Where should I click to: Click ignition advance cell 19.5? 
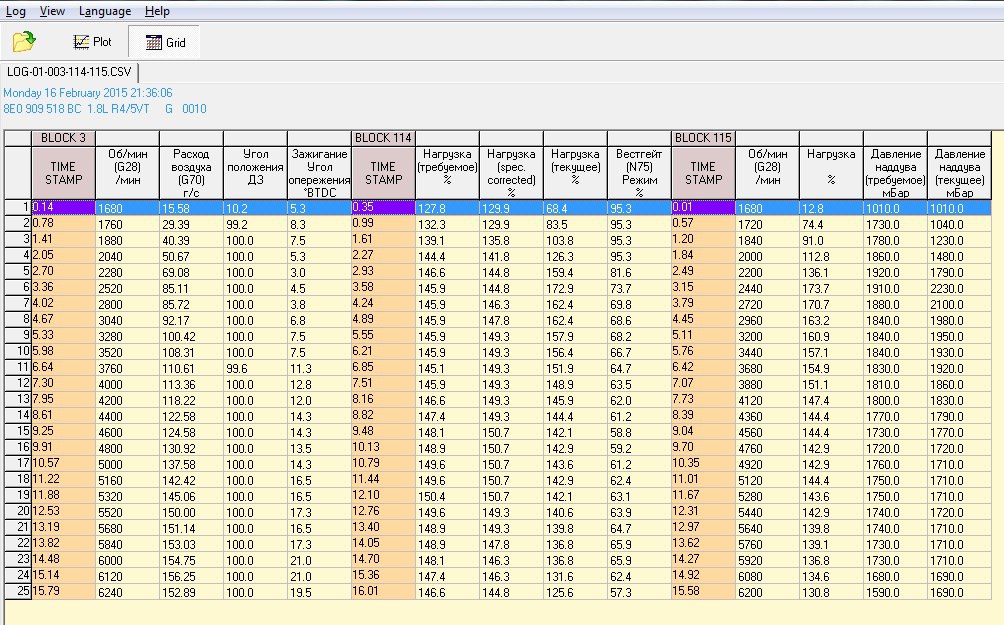pos(319,592)
